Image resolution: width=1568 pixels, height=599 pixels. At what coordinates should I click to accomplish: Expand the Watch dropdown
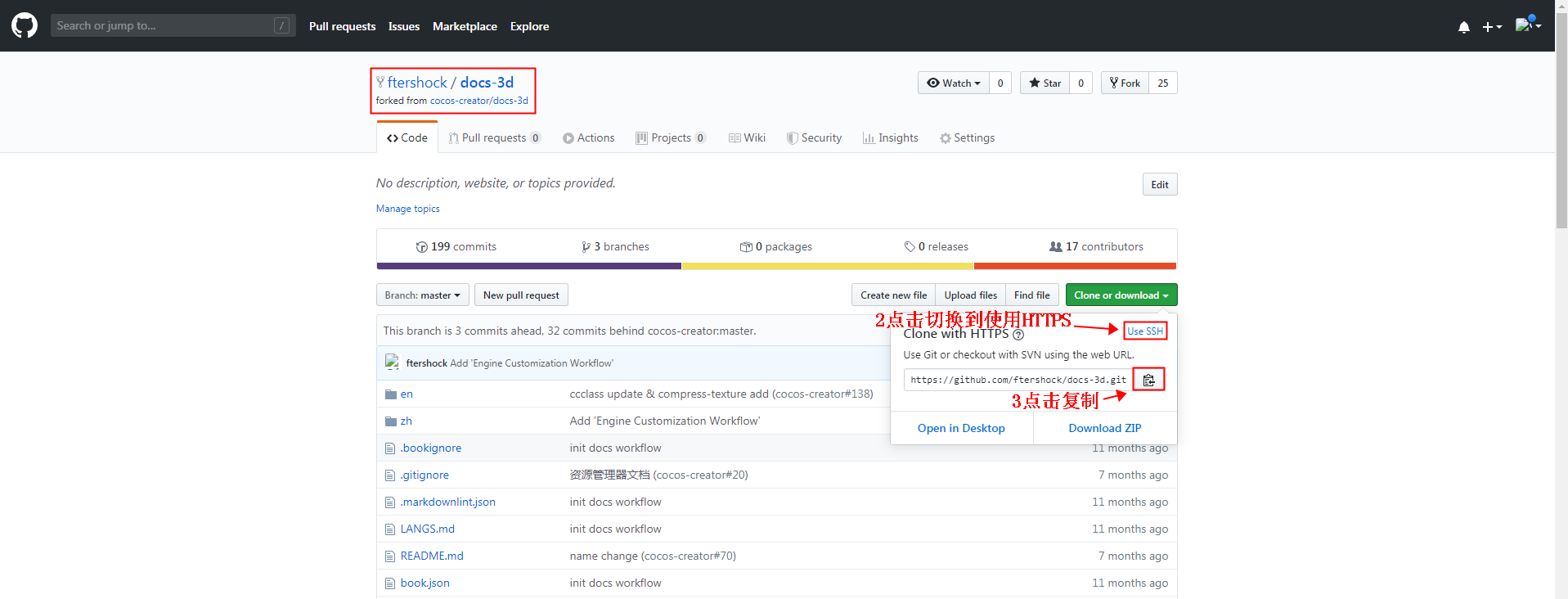point(953,83)
